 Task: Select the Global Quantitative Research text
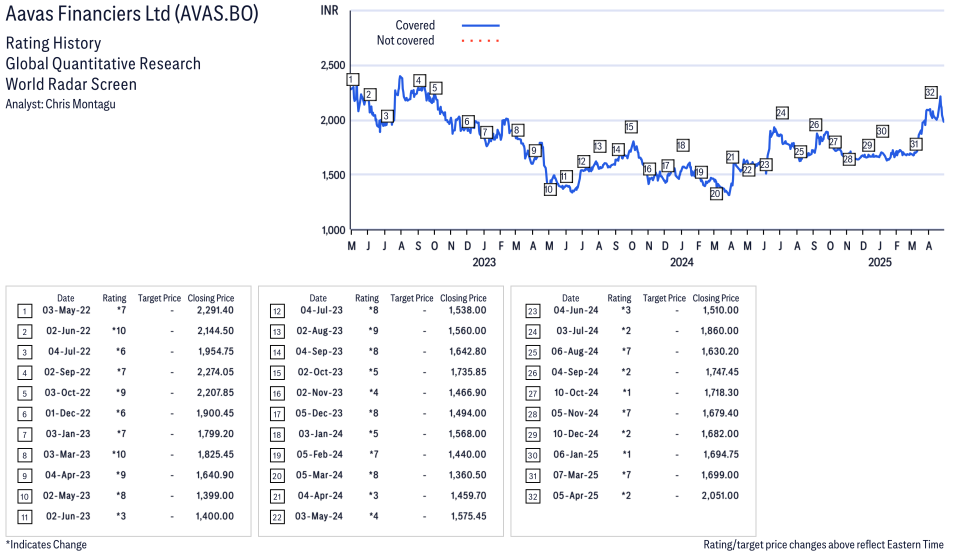point(103,64)
